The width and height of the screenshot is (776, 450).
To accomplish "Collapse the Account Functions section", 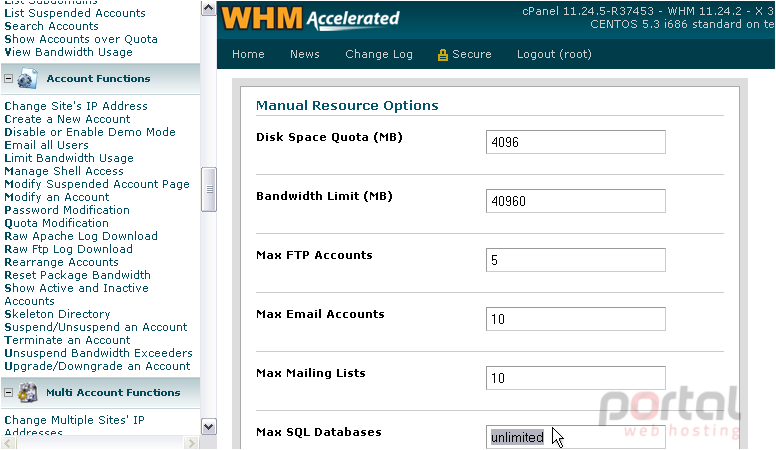I will click(8, 79).
